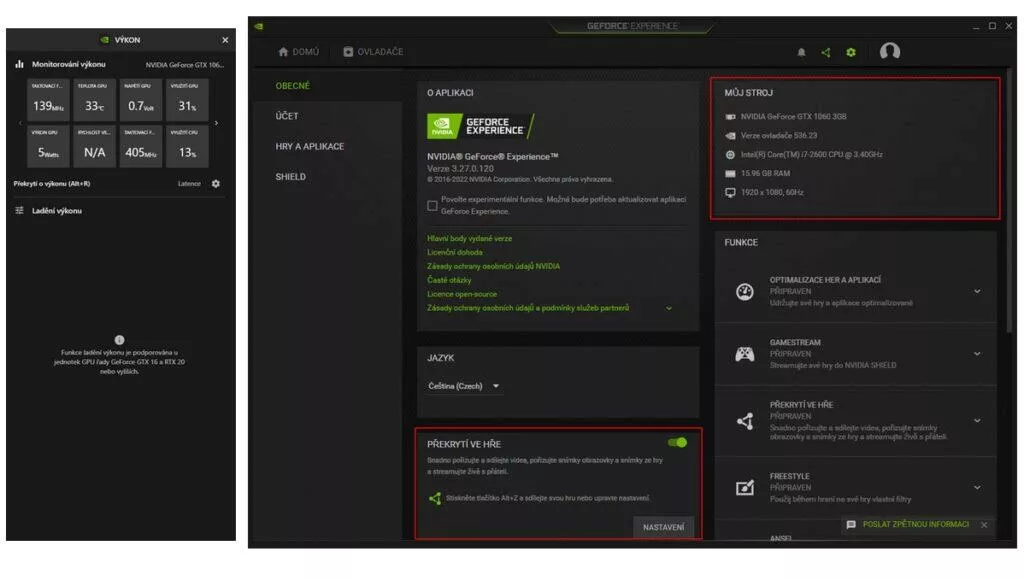Open the Hry a aplikace section

tap(309, 146)
